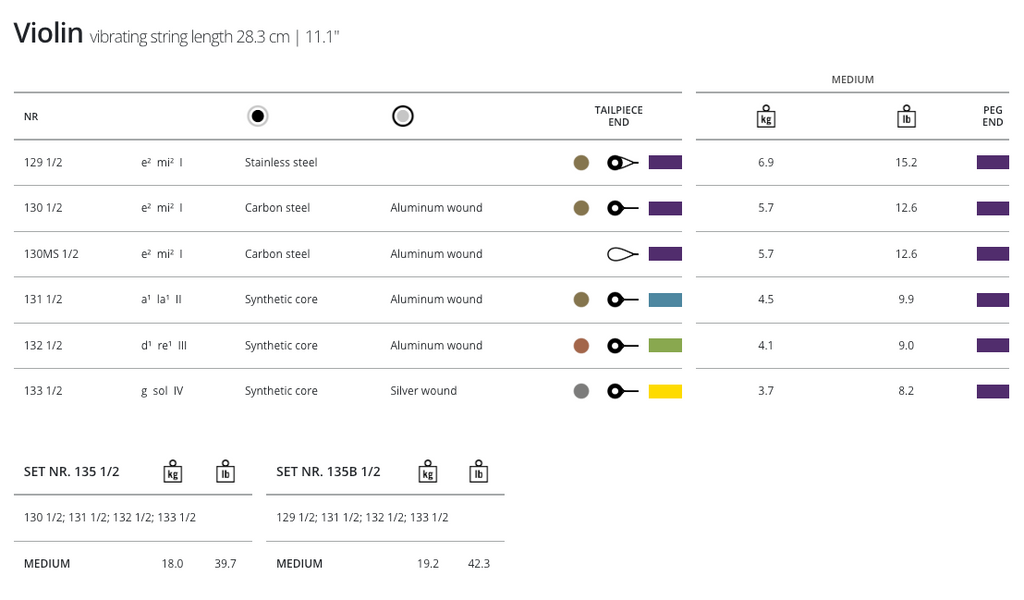Click the 15.2 lb value
1024x600 pixels.
click(906, 163)
